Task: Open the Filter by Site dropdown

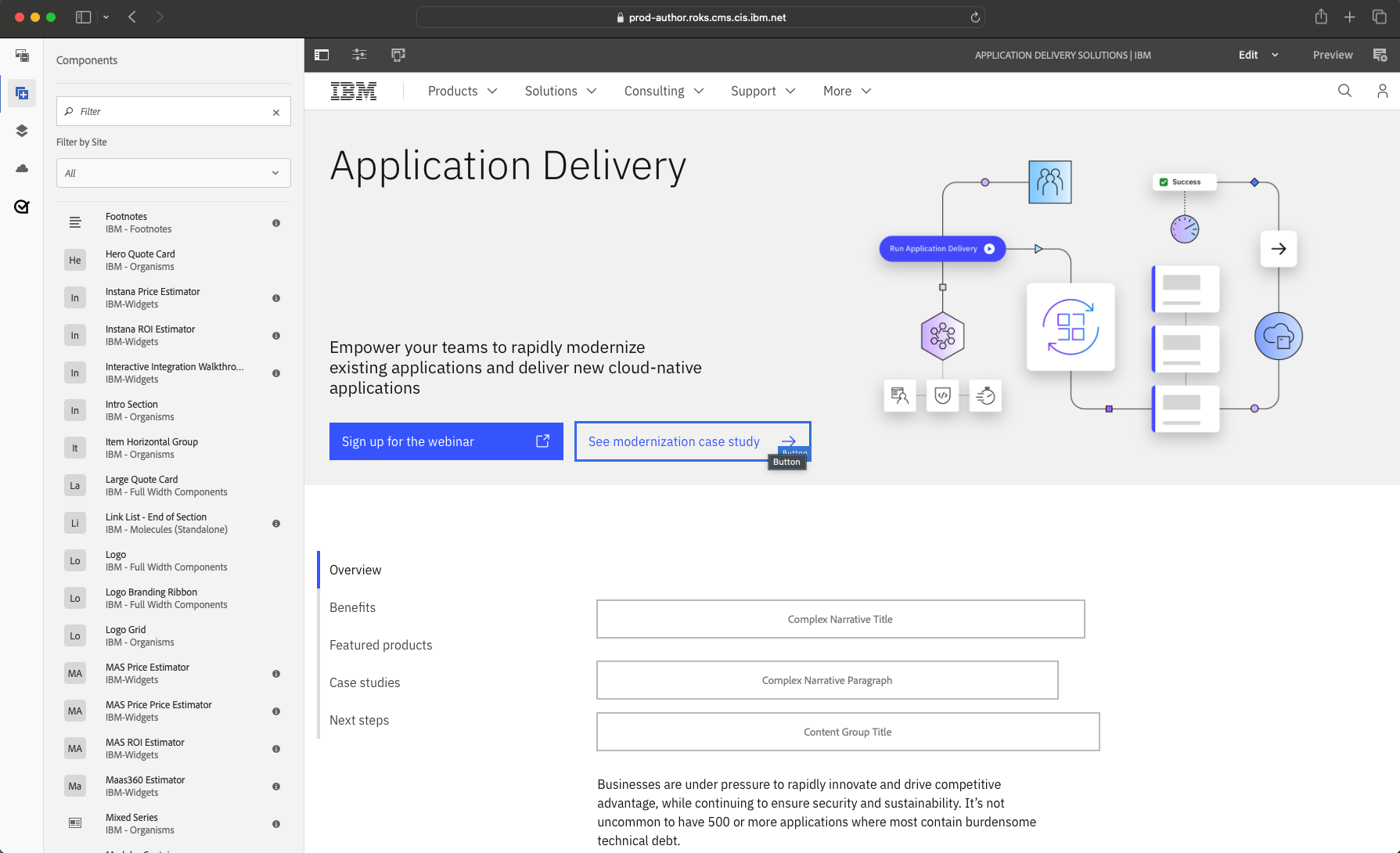Action: pos(174,173)
